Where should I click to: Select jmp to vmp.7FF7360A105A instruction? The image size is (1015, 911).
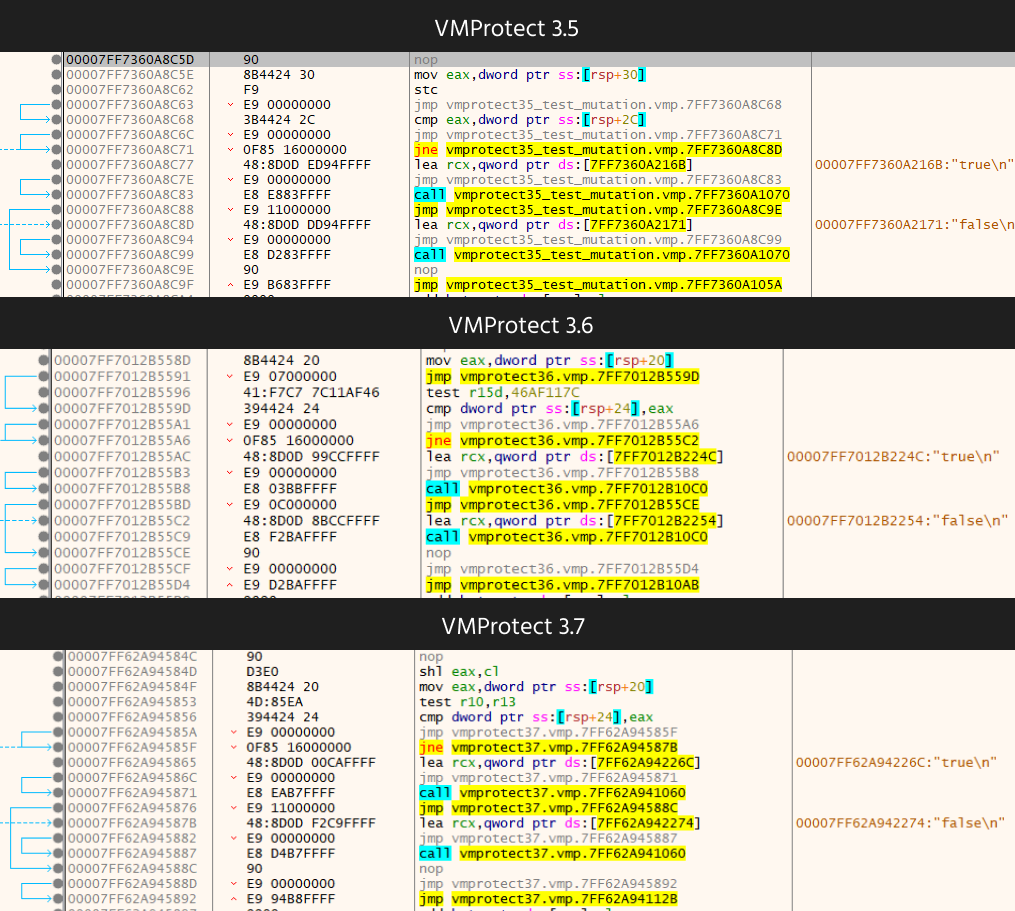coord(598,285)
